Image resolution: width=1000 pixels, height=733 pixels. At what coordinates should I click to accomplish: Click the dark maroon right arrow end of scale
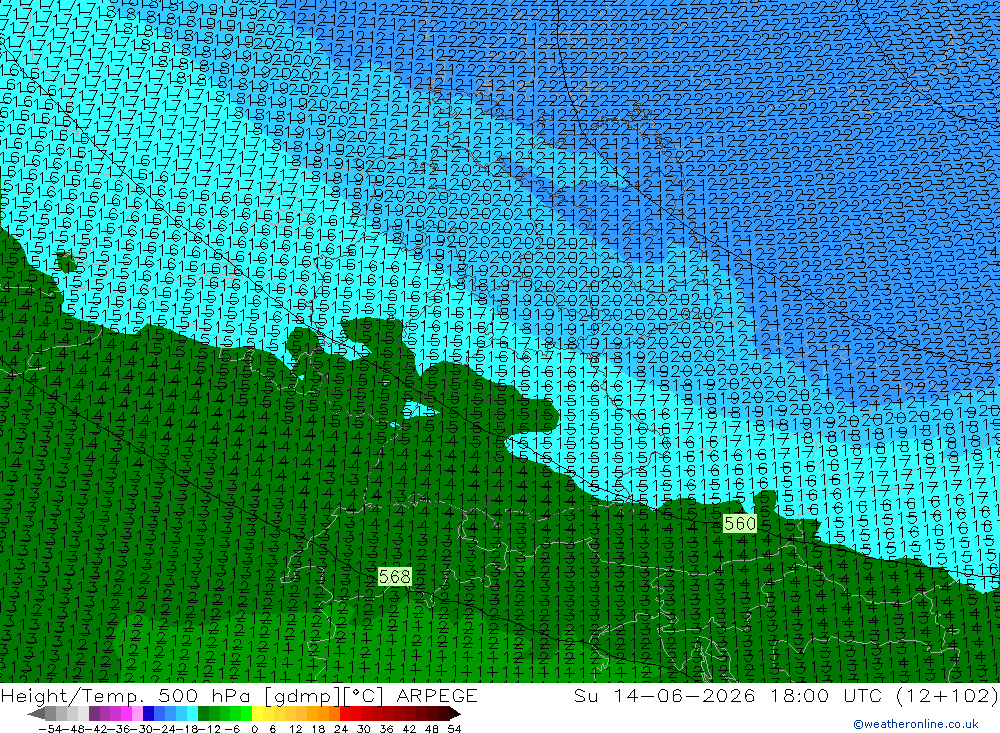(x=455, y=713)
